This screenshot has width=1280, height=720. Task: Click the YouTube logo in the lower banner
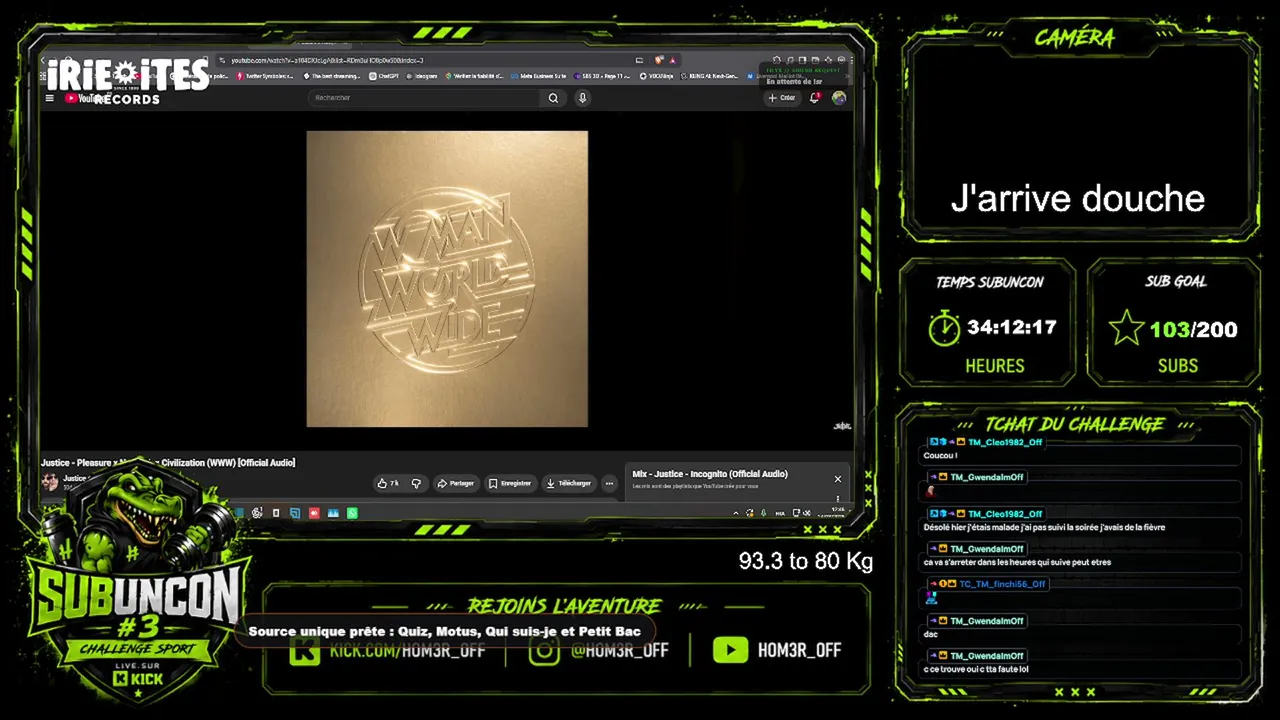(x=730, y=650)
